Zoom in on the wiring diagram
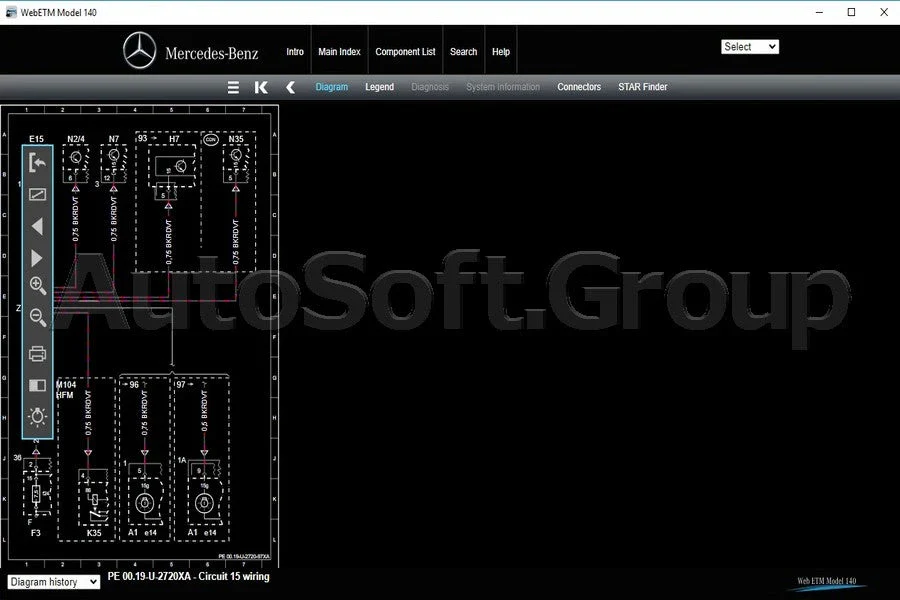900x600 pixels. click(x=37, y=286)
